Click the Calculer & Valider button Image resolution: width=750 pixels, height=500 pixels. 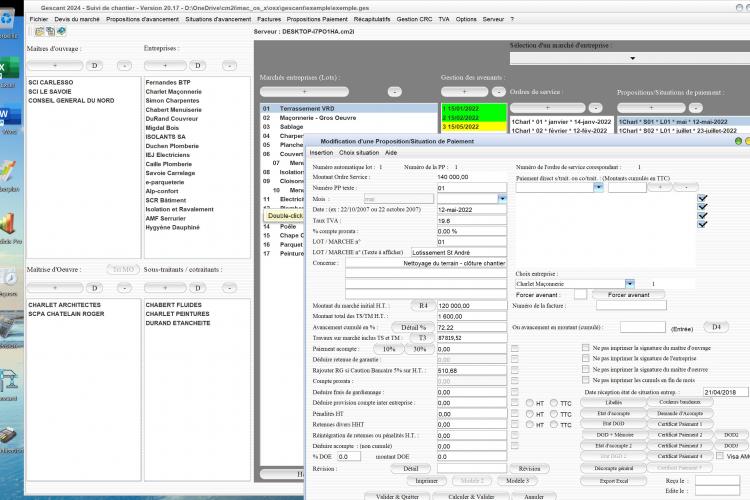(x=471, y=497)
